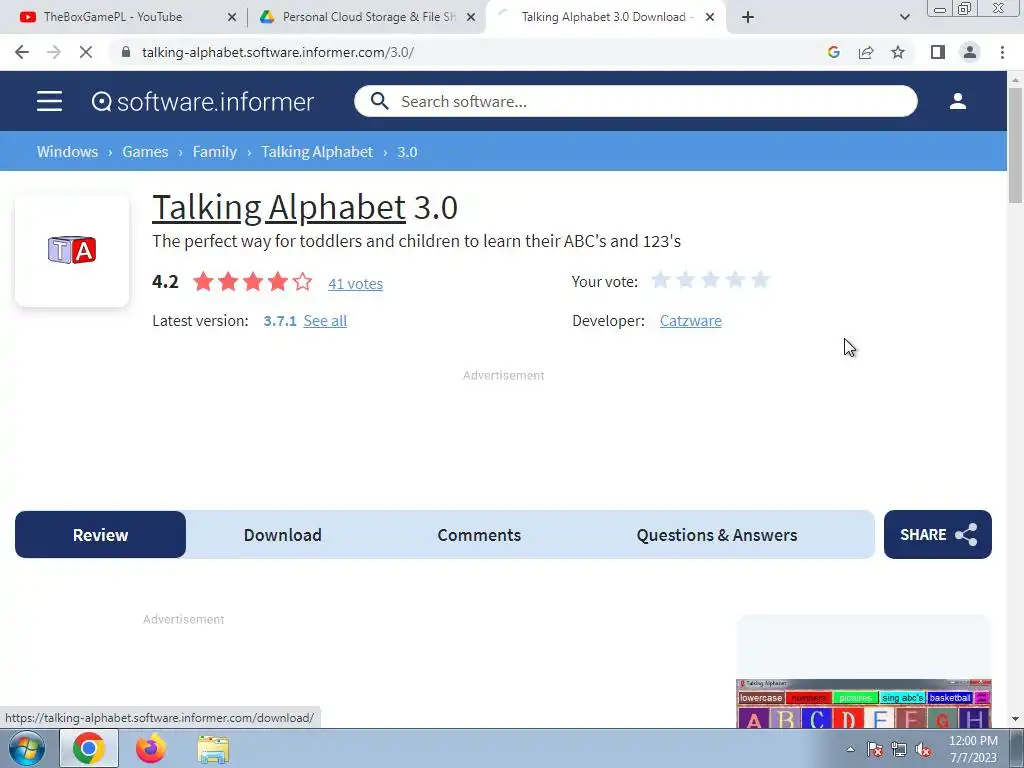Go to Talking Alphabet breadcrumb
Screen dimensions: 1024x768
[317, 152]
